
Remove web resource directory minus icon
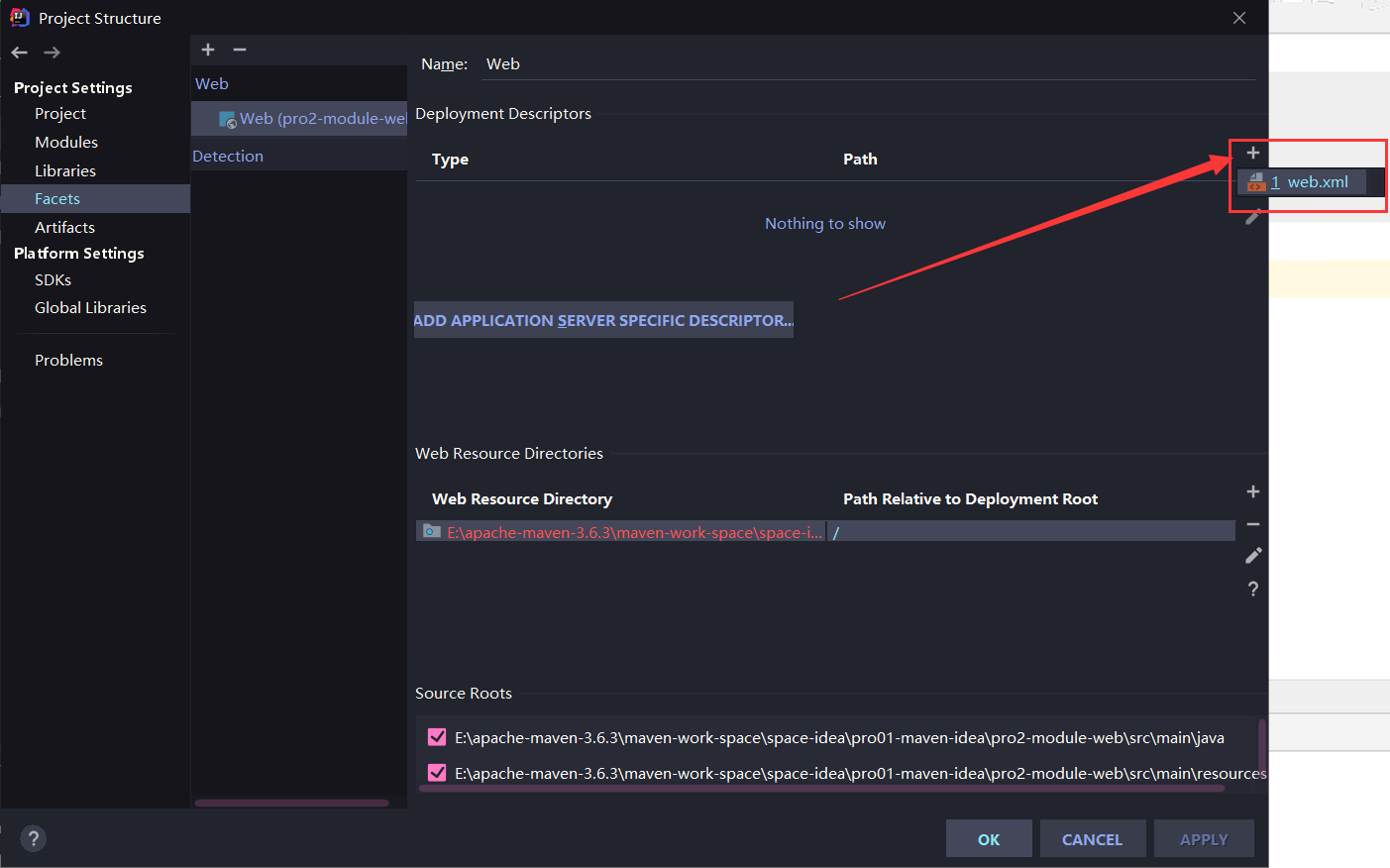click(x=1253, y=524)
